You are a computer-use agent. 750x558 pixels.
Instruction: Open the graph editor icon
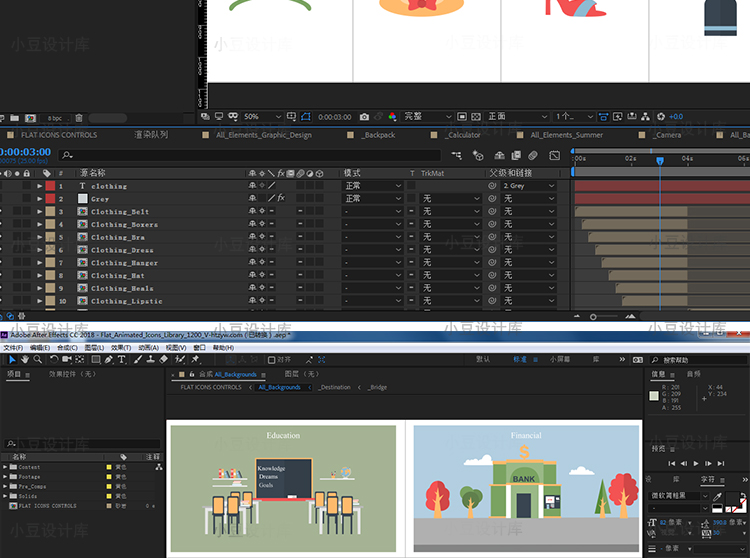click(x=554, y=155)
